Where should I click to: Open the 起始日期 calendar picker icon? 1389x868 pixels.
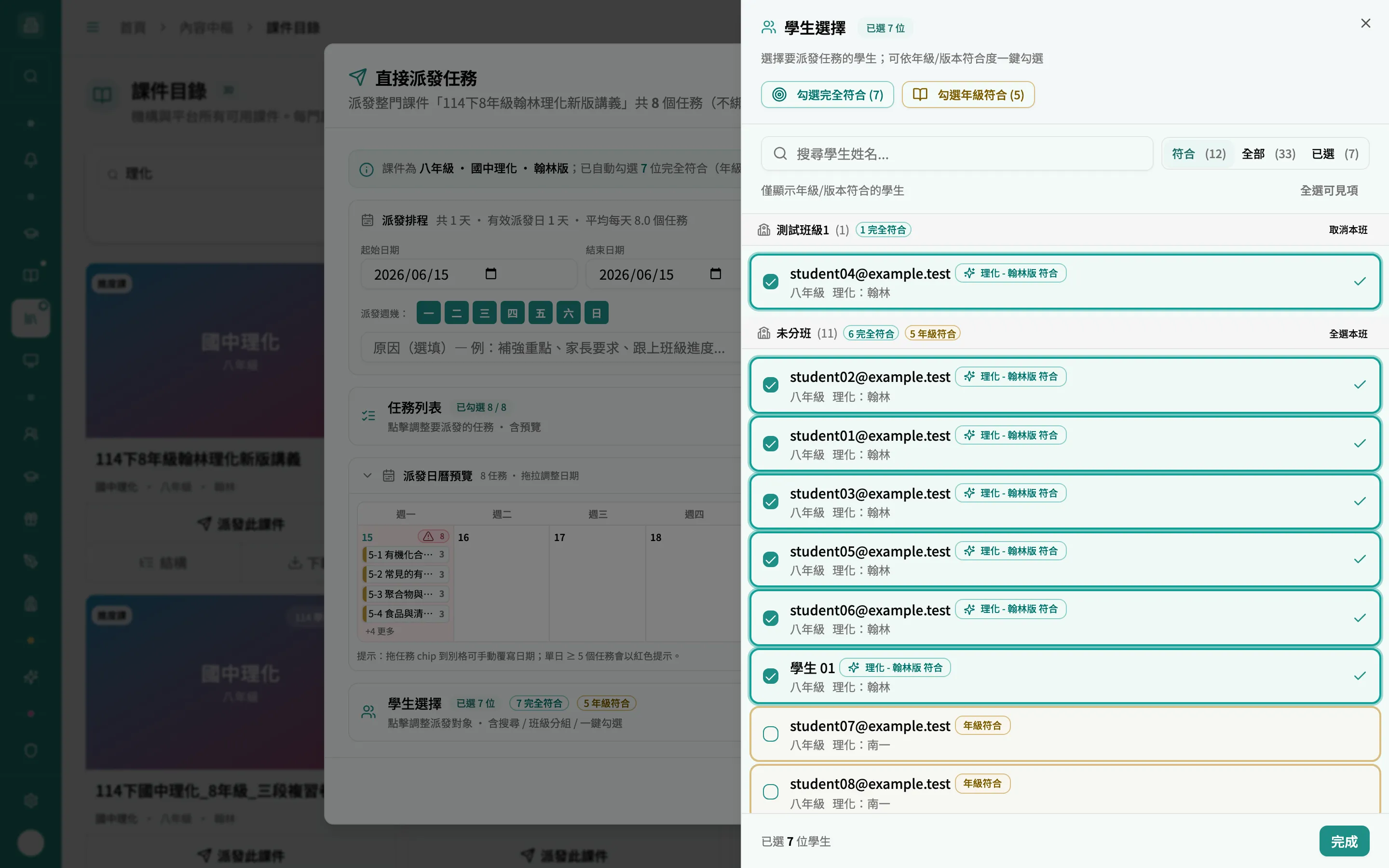[491, 274]
